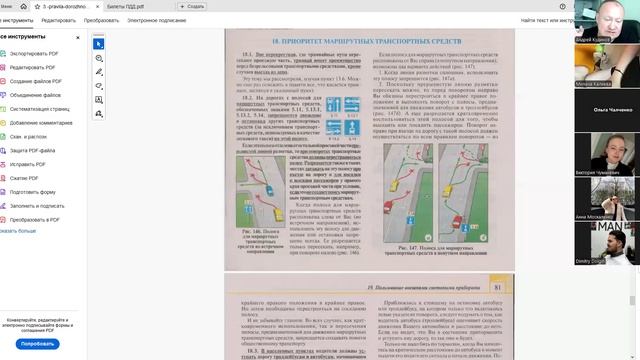This screenshot has width=640, height=360.
Task: Open Защита PDF-файла tool
Action: tap(32, 151)
